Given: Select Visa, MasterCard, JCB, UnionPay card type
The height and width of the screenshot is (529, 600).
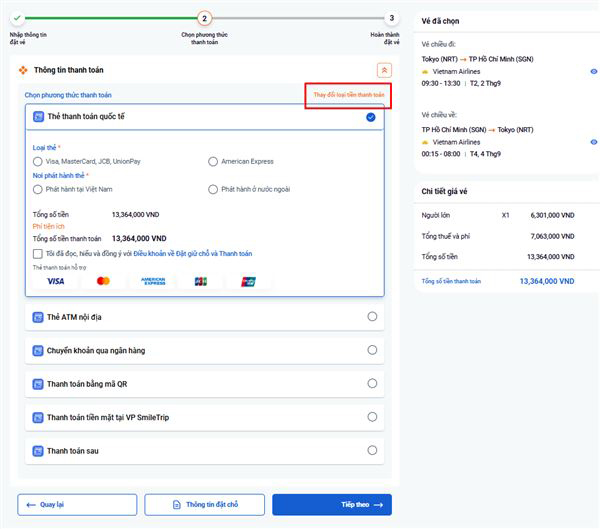Looking at the screenshot, I should 38,161.
